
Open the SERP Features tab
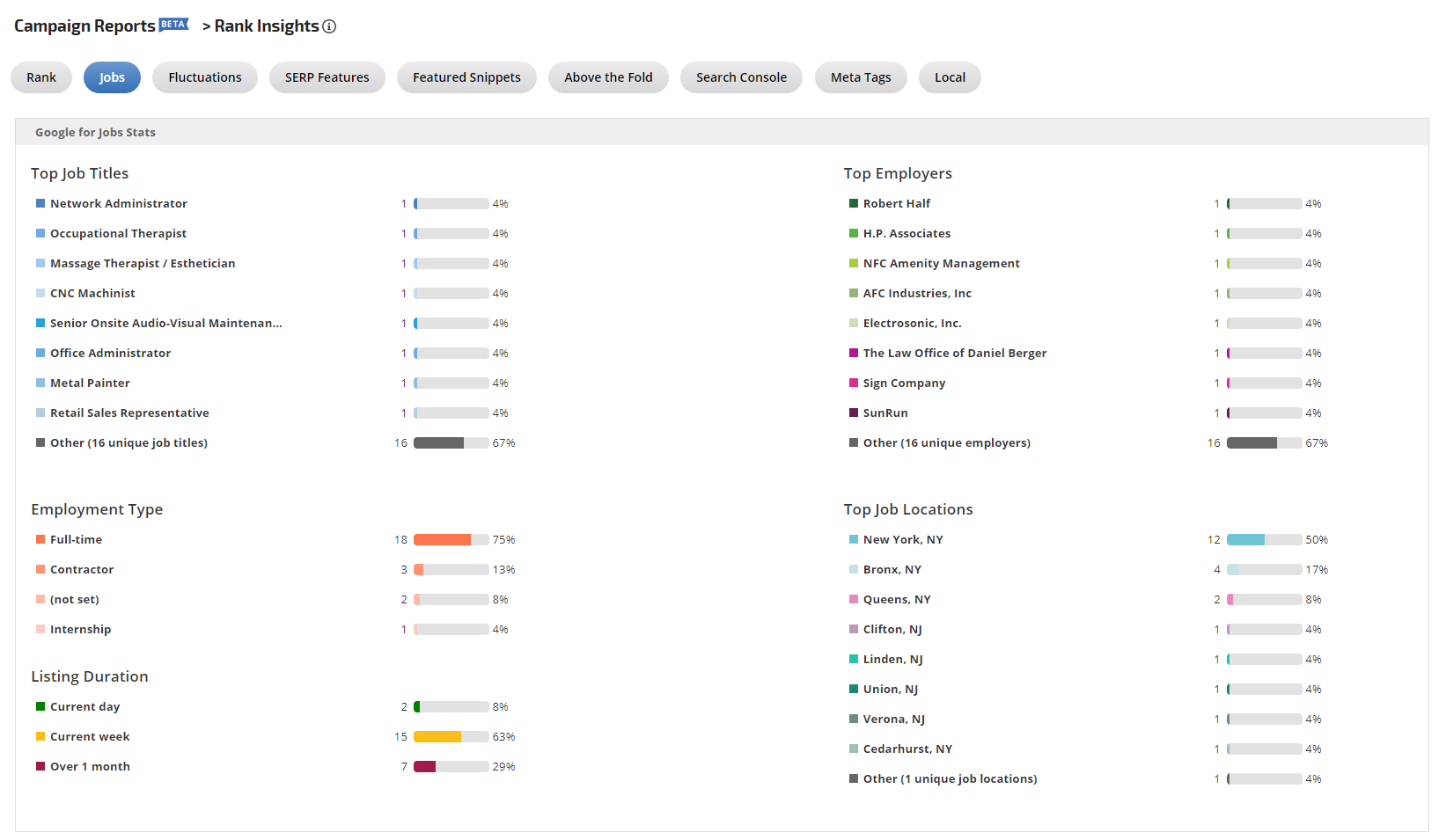327,77
